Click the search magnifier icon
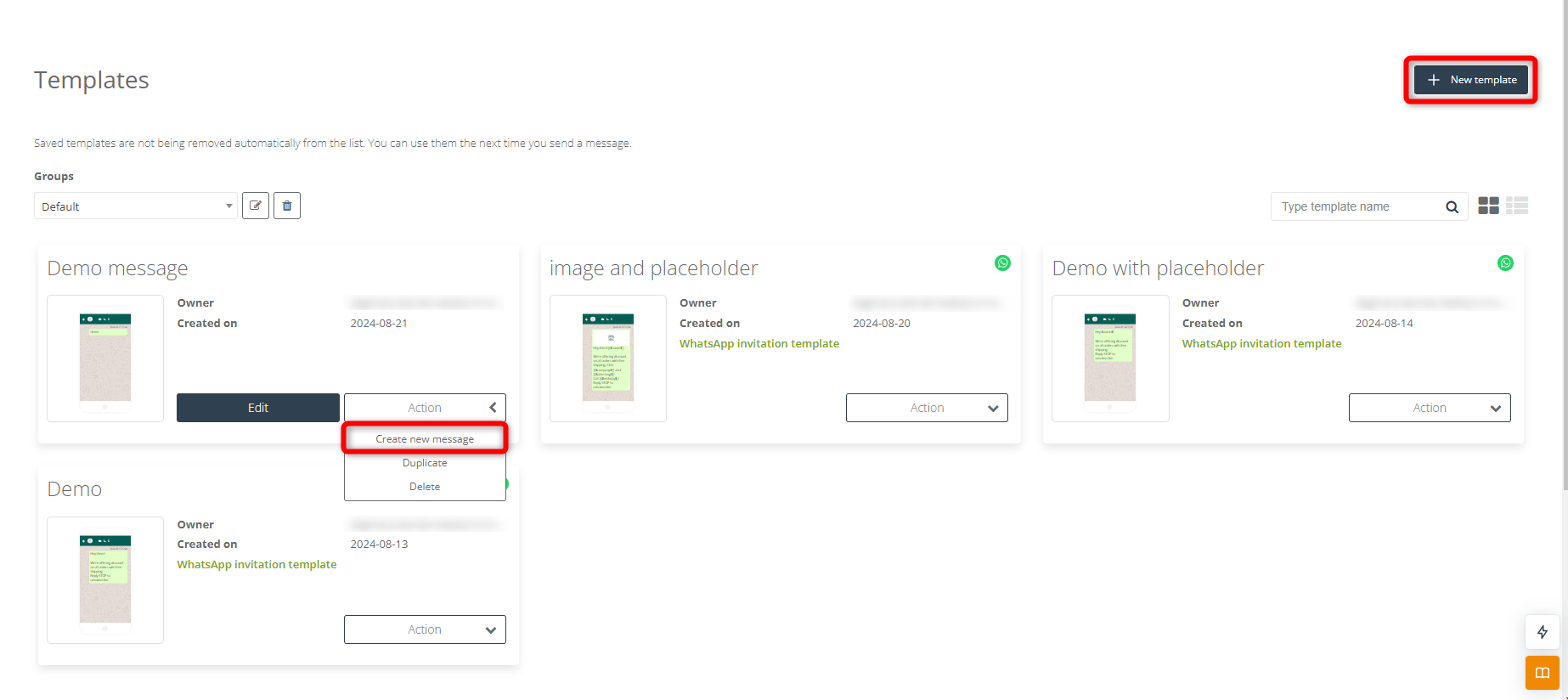This screenshot has width=1568, height=700. [x=1452, y=206]
